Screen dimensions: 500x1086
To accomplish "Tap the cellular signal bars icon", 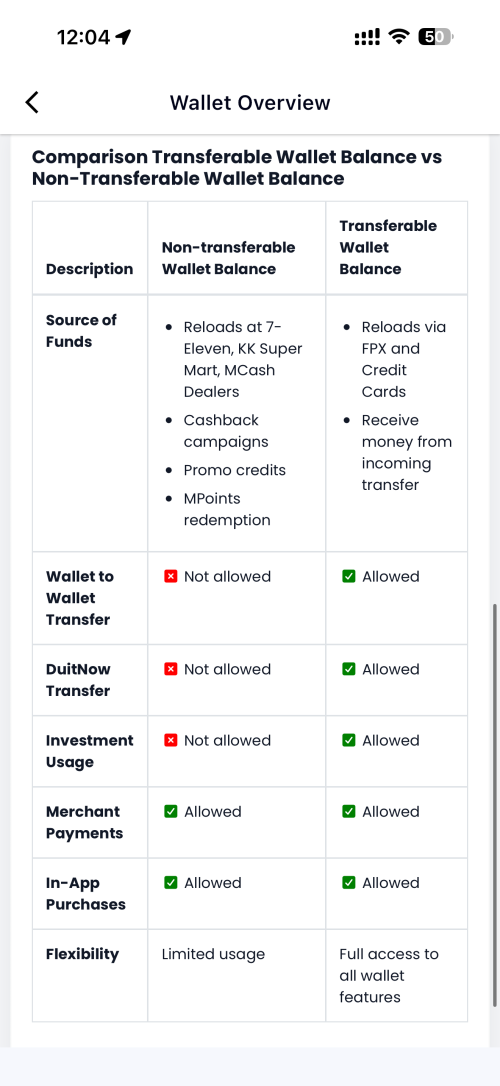I will click(367, 37).
